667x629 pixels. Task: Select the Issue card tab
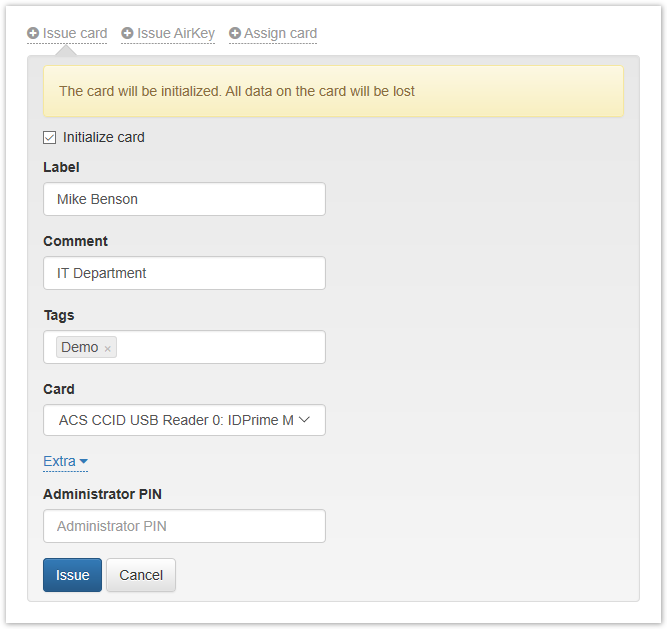tap(75, 33)
